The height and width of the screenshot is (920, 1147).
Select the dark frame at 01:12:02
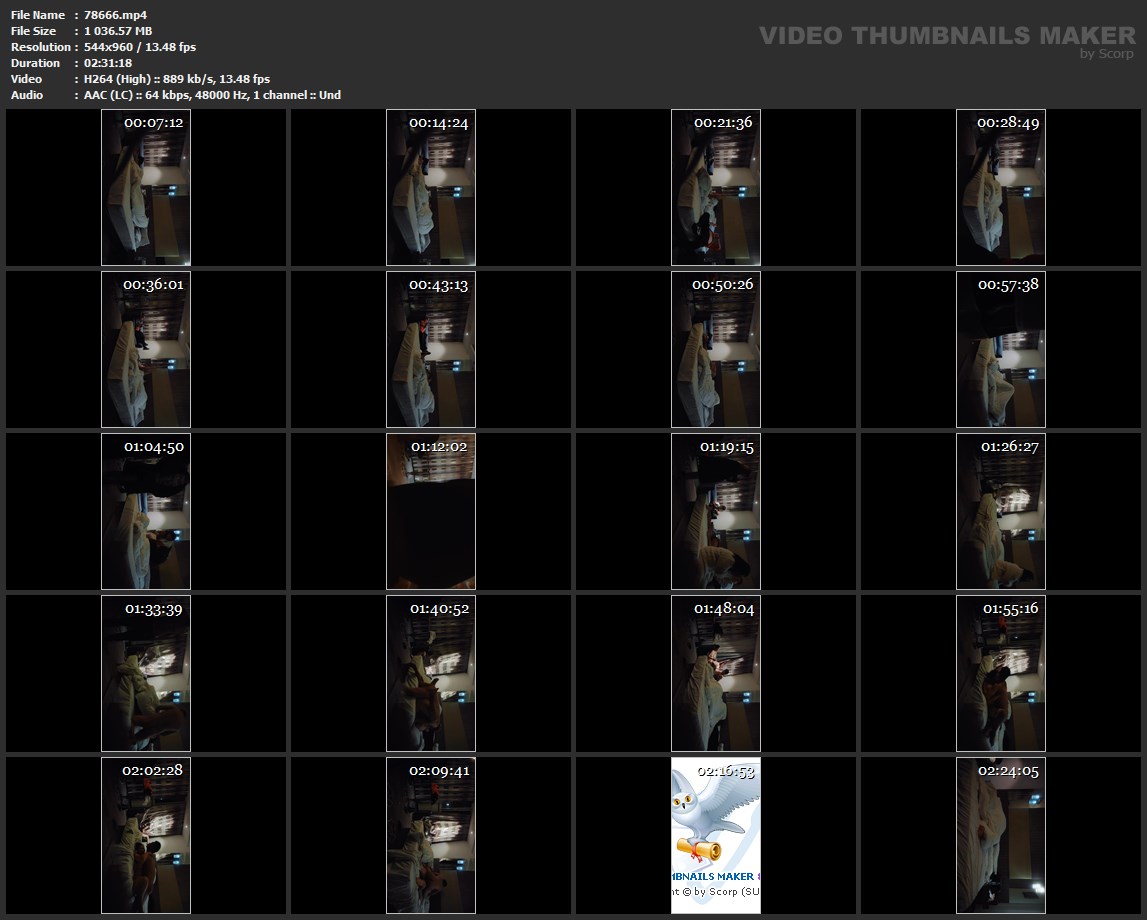[431, 512]
